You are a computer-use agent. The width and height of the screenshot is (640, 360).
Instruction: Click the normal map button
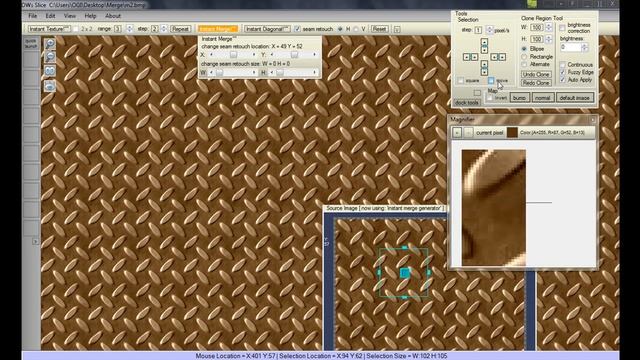(x=543, y=98)
